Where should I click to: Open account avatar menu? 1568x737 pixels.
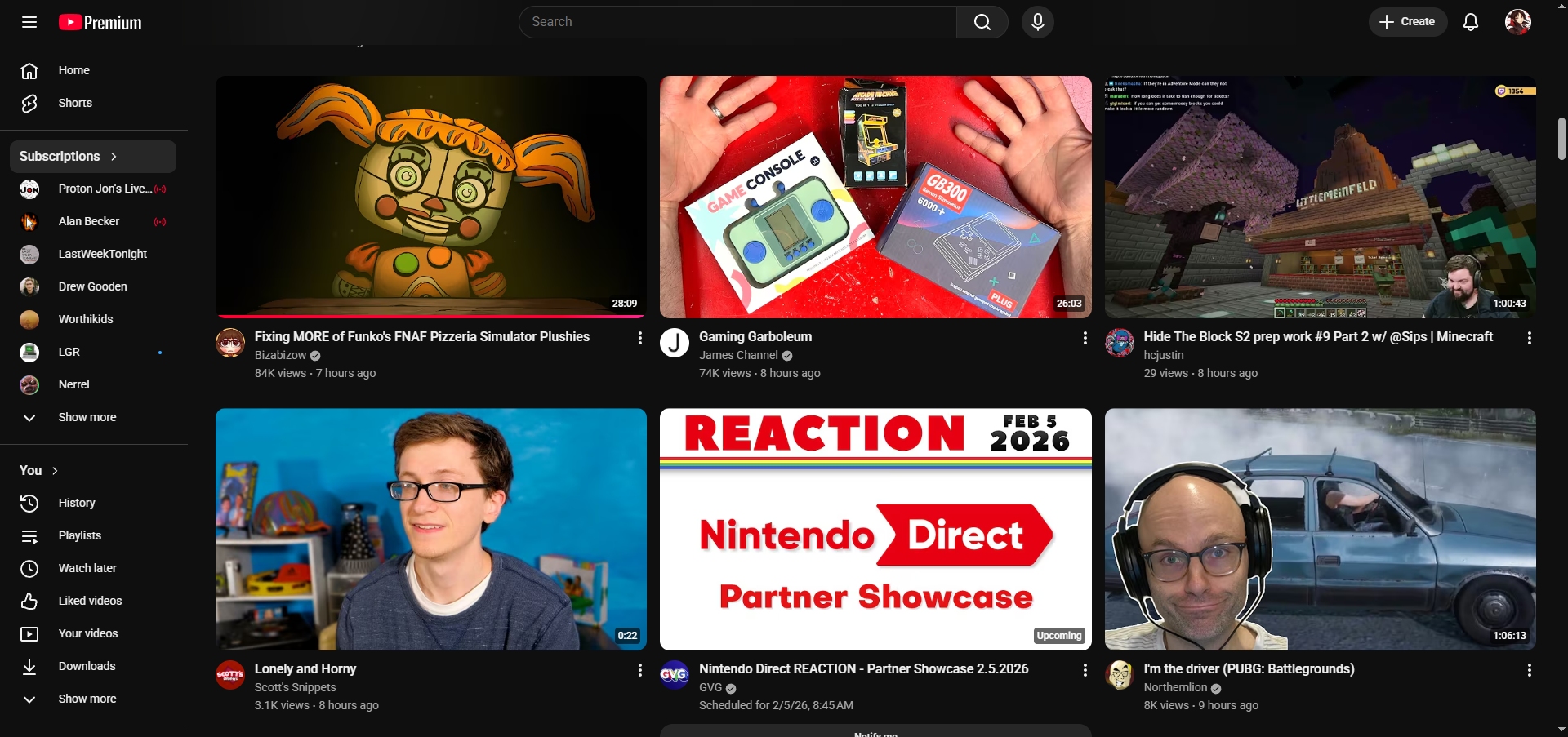[x=1517, y=22]
